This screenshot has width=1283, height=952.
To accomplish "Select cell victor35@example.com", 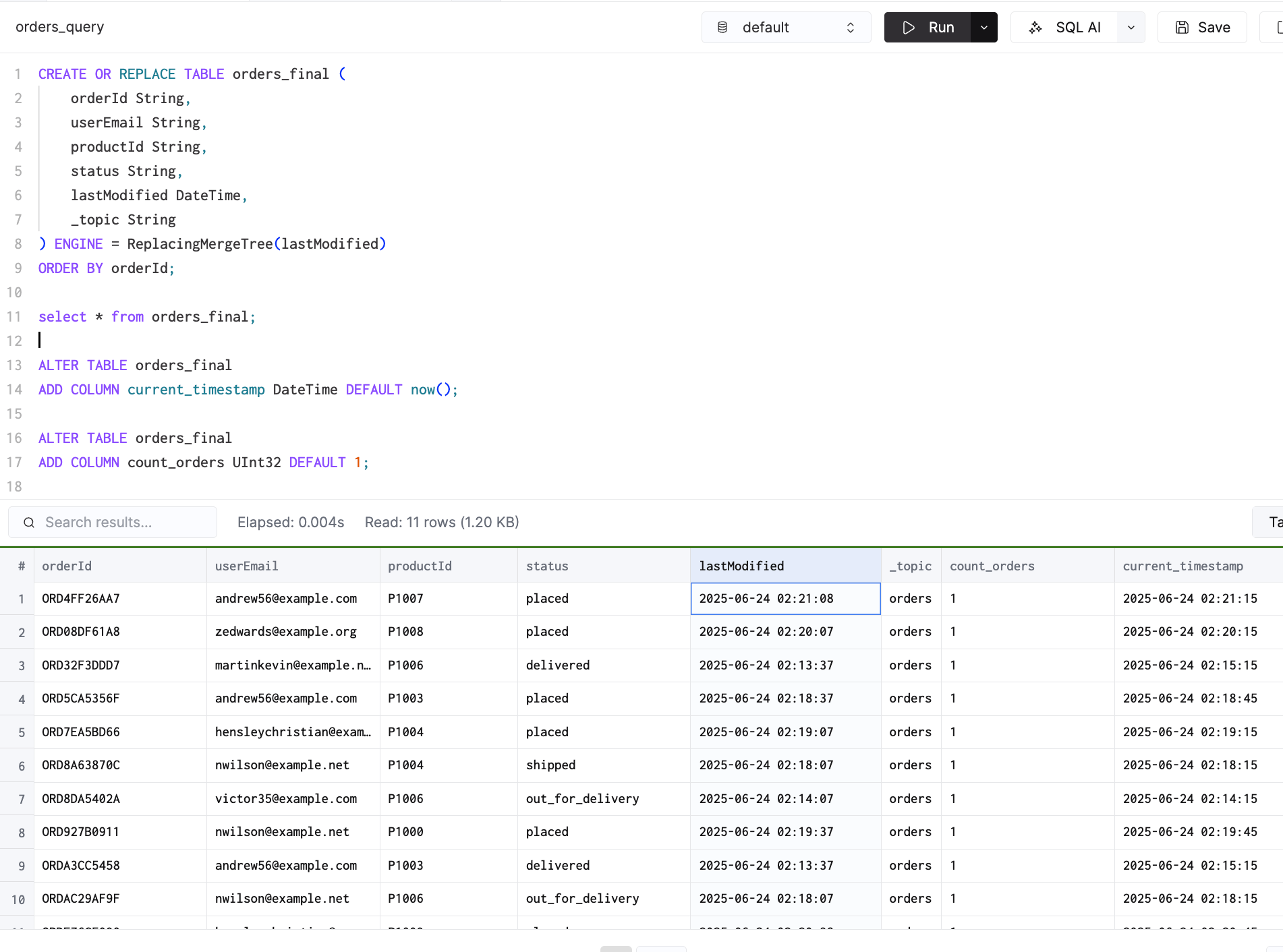I will [293, 799].
